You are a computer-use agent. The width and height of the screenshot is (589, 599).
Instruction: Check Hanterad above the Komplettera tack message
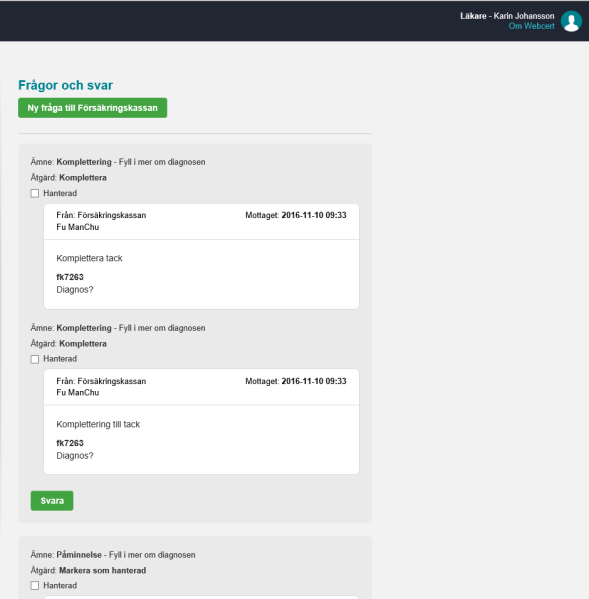pos(35,193)
